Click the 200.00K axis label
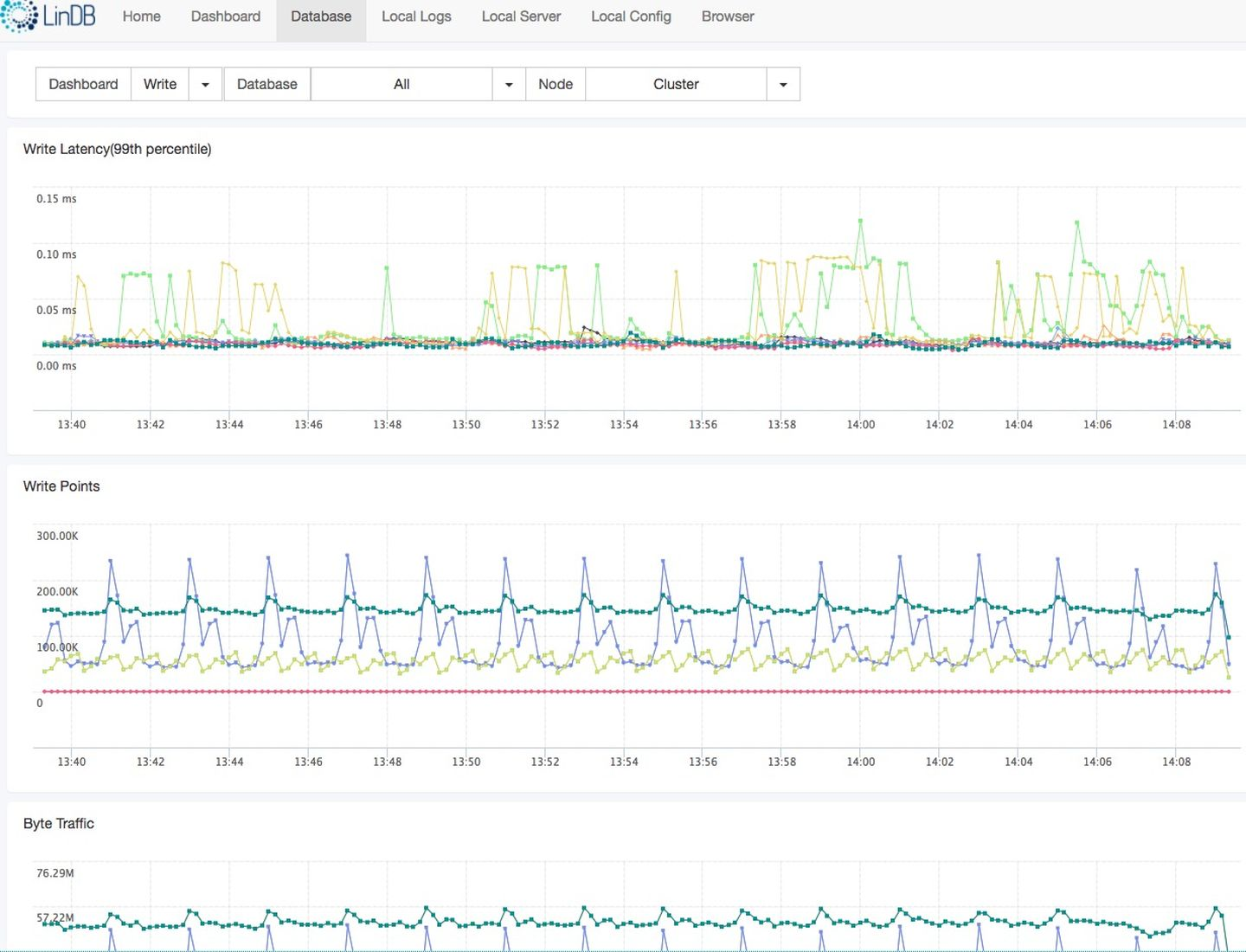Screen dimensions: 1246x952 [x=57, y=591]
